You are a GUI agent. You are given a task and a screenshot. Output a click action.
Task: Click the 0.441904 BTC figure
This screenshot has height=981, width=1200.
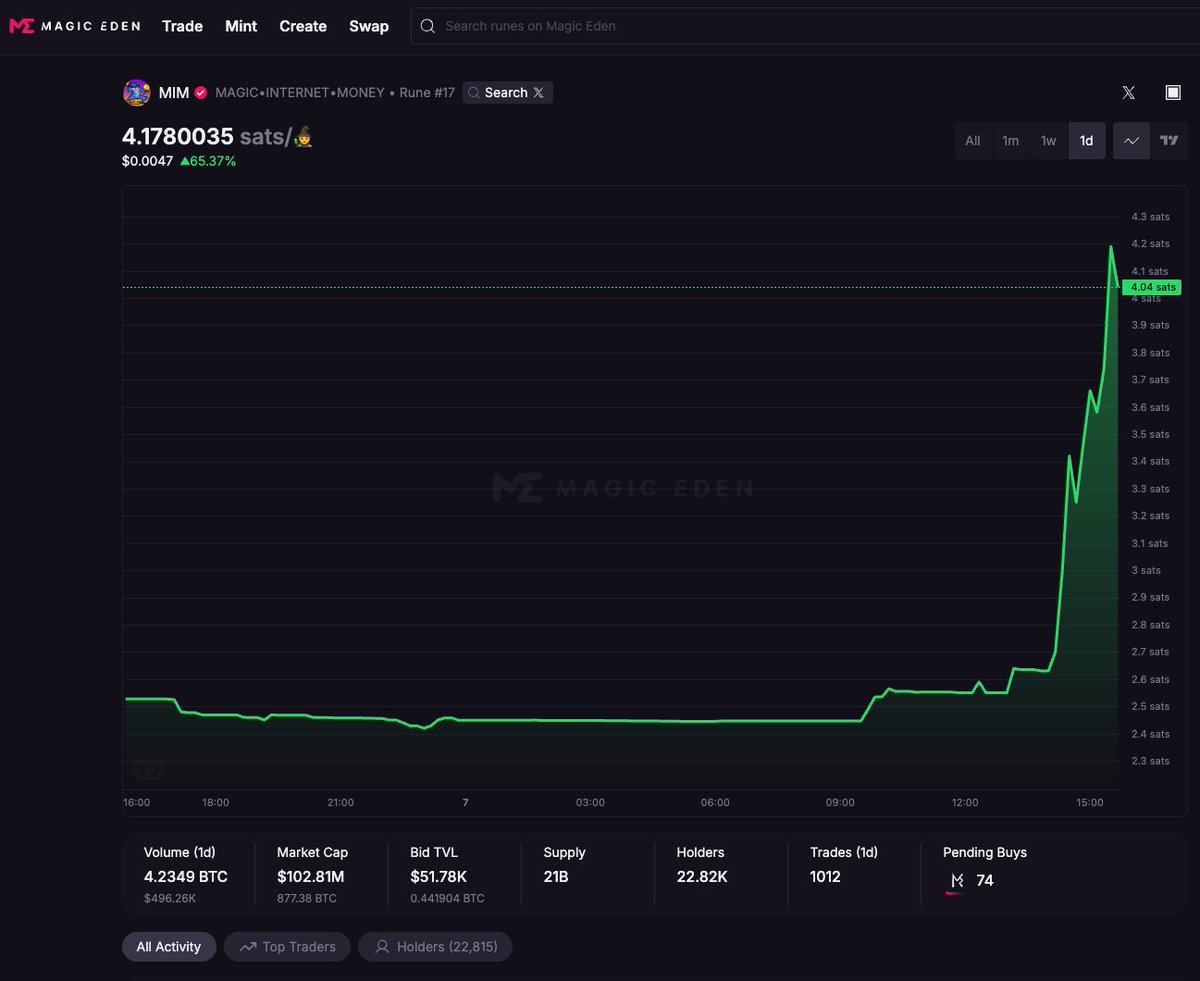tap(447, 898)
